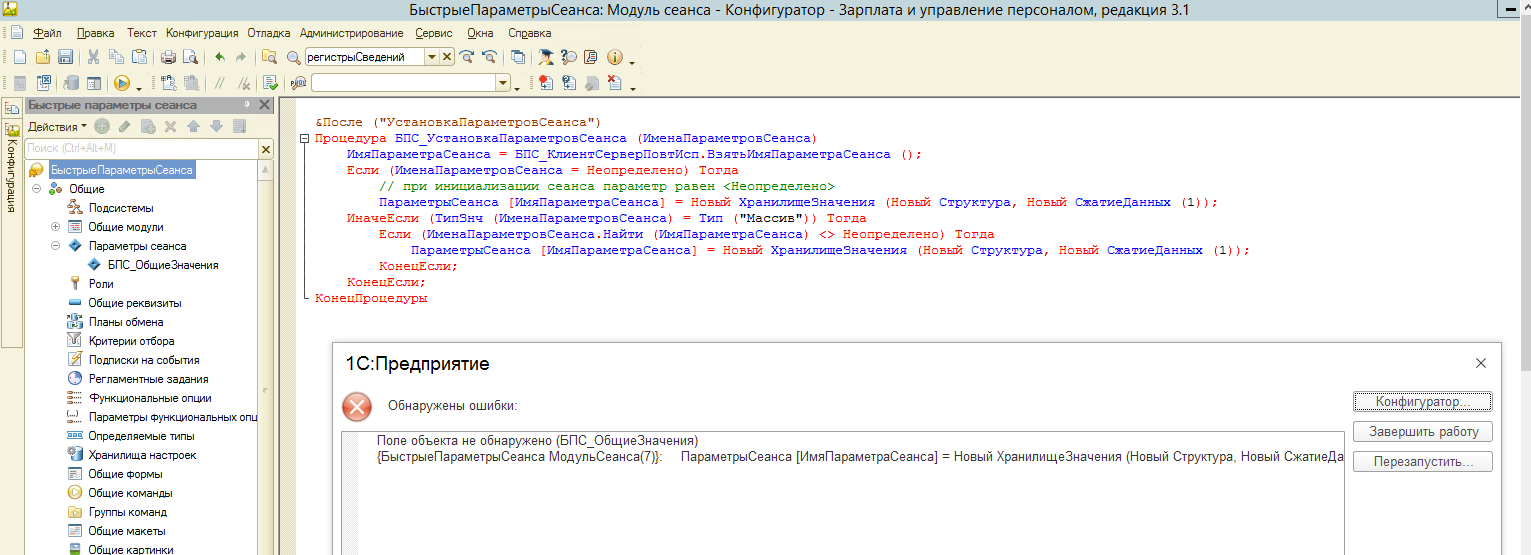Select the БыстрыеПараметрыСеанса root node
1531x555 pixels.
(121, 170)
